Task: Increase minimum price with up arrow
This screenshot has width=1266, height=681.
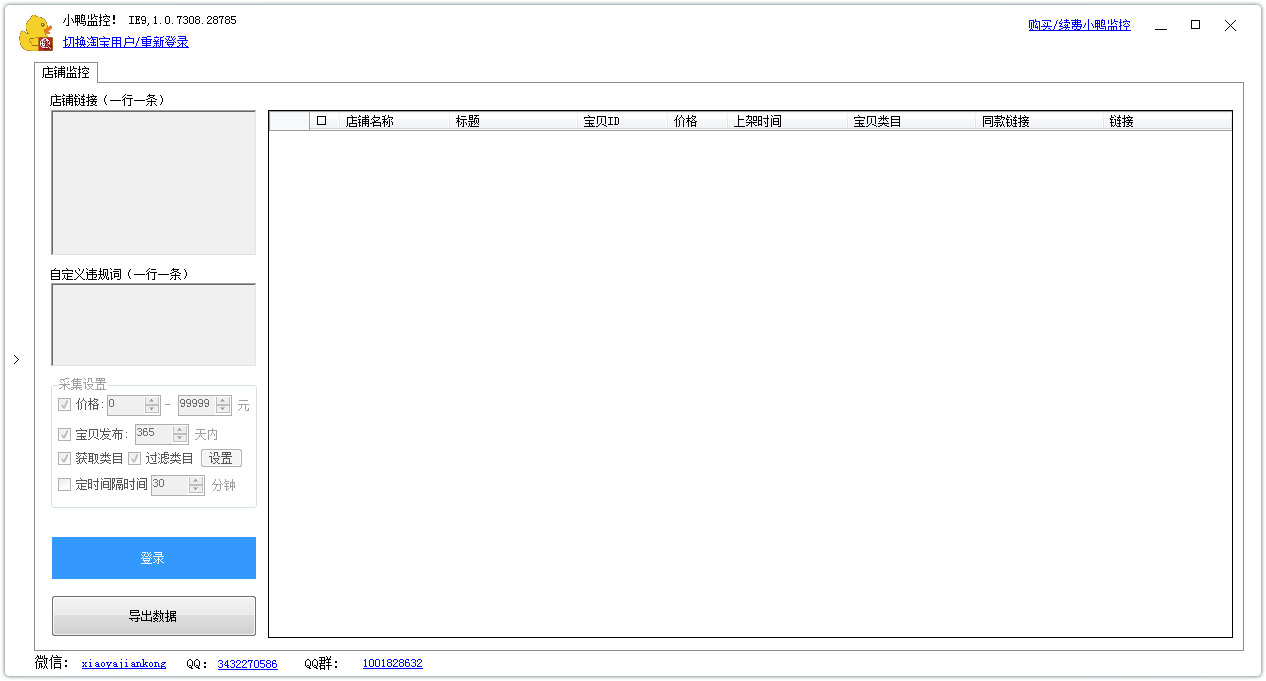Action: 152,401
